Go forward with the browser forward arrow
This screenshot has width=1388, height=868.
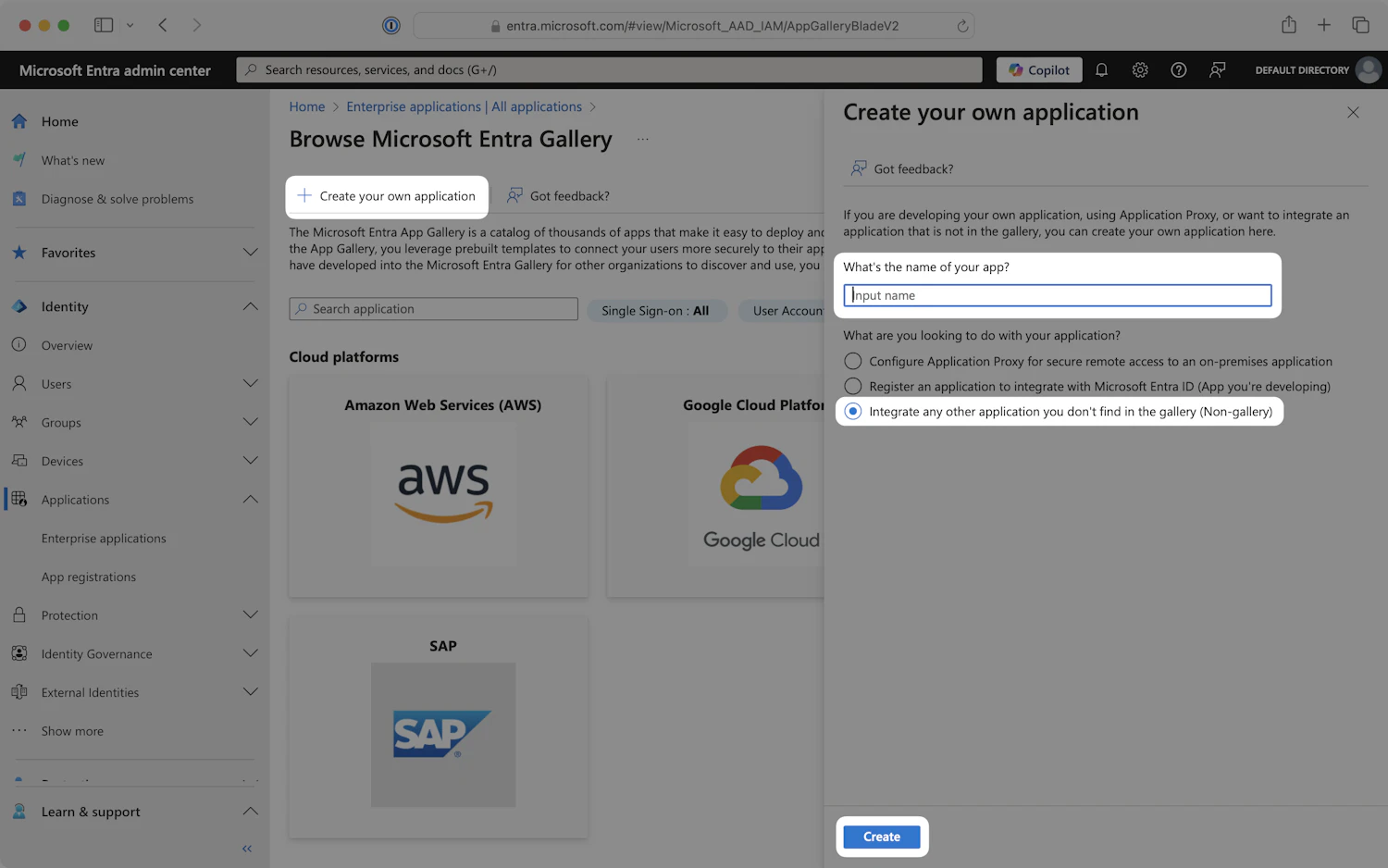[196, 25]
